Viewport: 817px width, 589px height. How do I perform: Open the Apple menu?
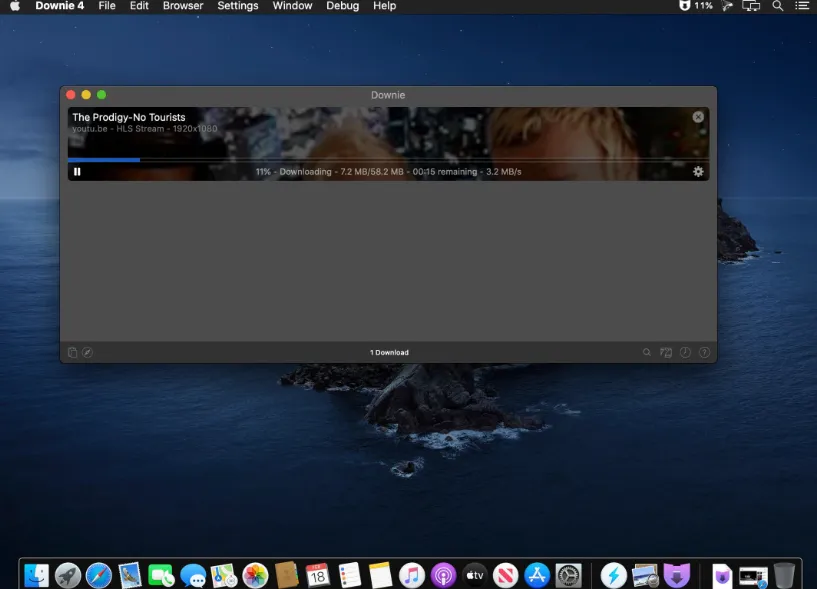(x=15, y=6)
